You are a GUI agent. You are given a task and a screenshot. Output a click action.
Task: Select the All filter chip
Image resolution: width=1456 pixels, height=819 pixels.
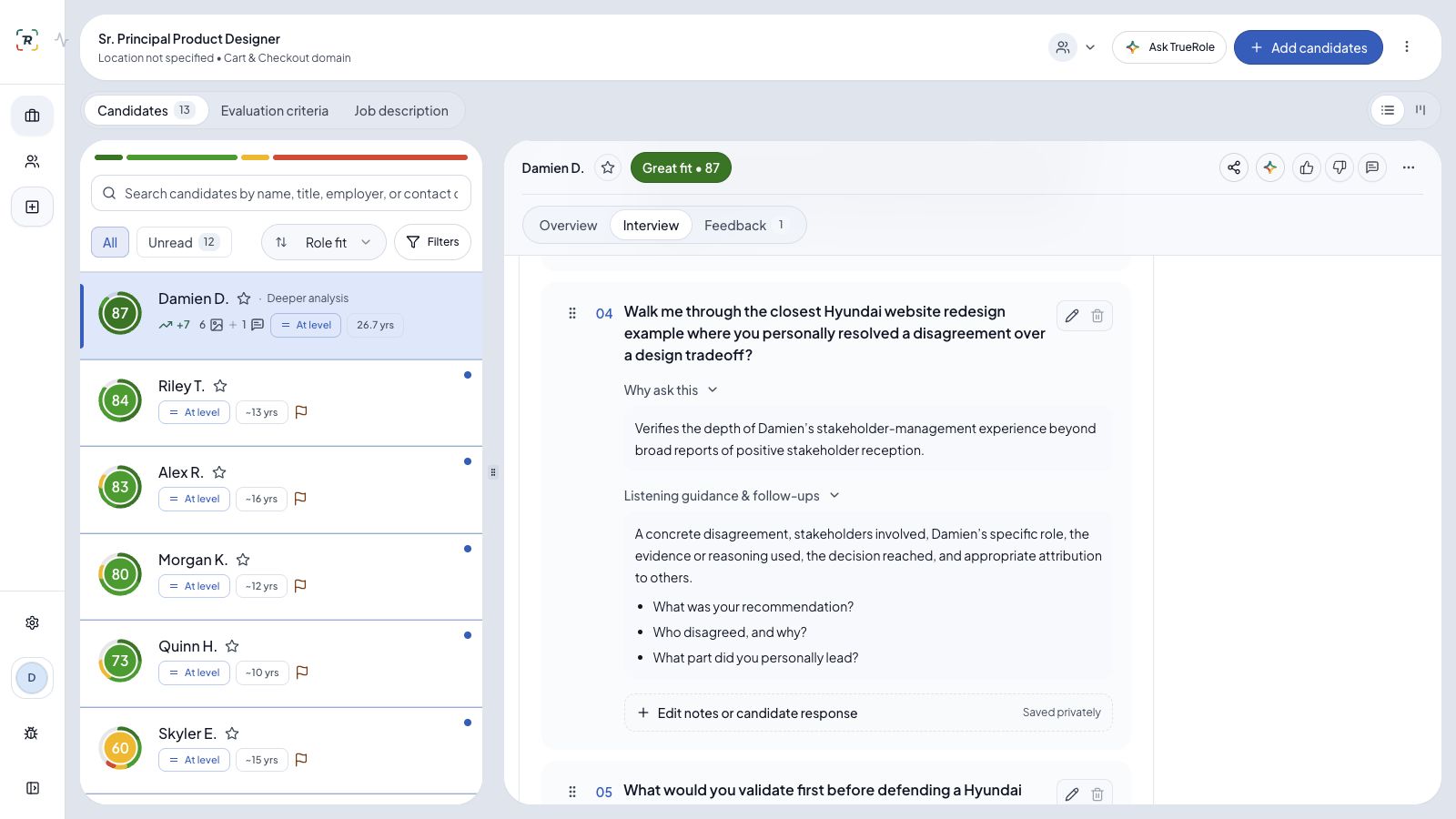(110, 242)
